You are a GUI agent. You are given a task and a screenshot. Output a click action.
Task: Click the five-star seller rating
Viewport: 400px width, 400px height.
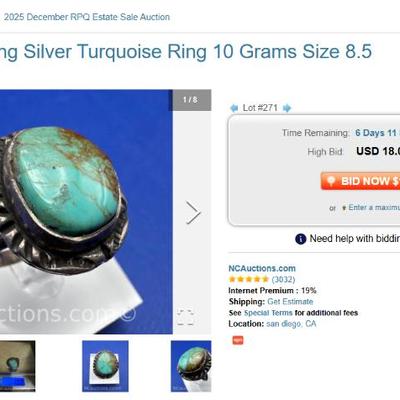249,279
